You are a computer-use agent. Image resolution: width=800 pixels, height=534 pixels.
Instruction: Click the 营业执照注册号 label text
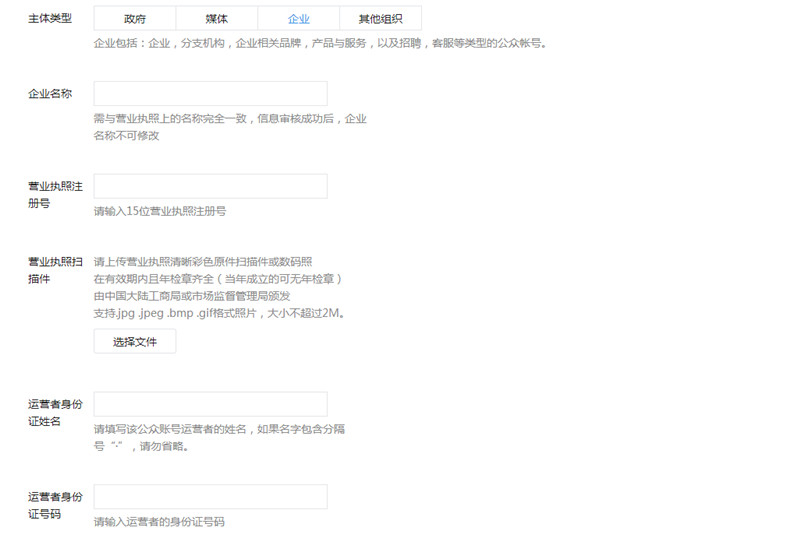tap(55, 194)
